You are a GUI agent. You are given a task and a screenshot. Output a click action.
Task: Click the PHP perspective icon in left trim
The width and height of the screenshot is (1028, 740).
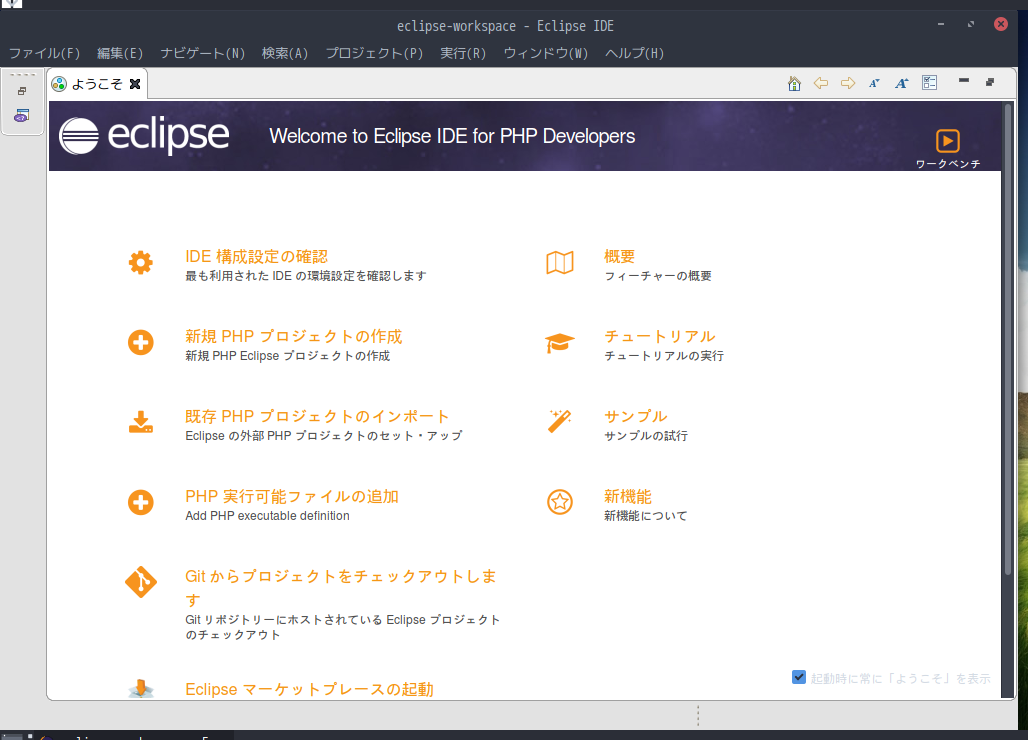(22, 116)
